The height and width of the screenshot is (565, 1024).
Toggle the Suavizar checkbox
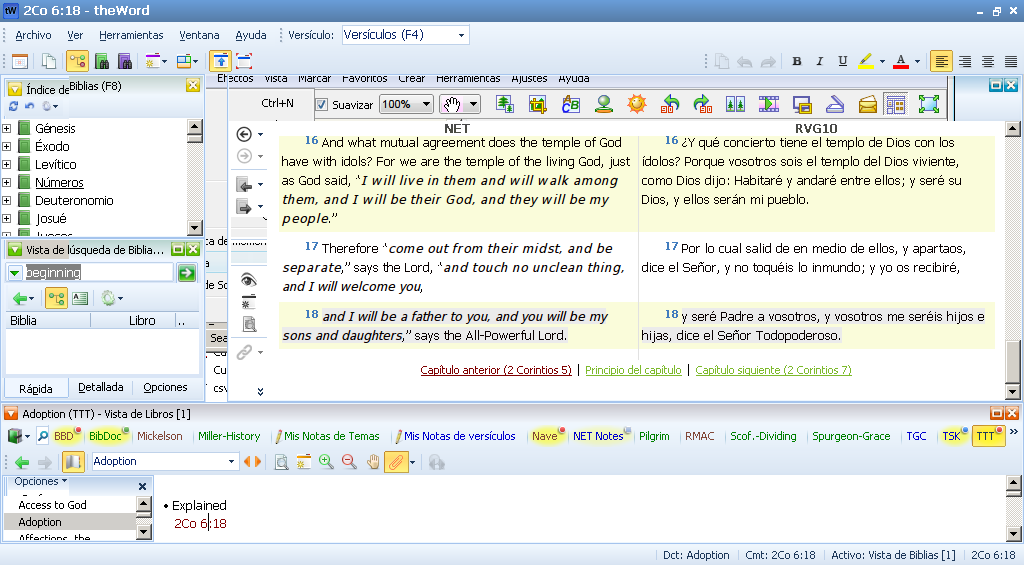tap(322, 104)
